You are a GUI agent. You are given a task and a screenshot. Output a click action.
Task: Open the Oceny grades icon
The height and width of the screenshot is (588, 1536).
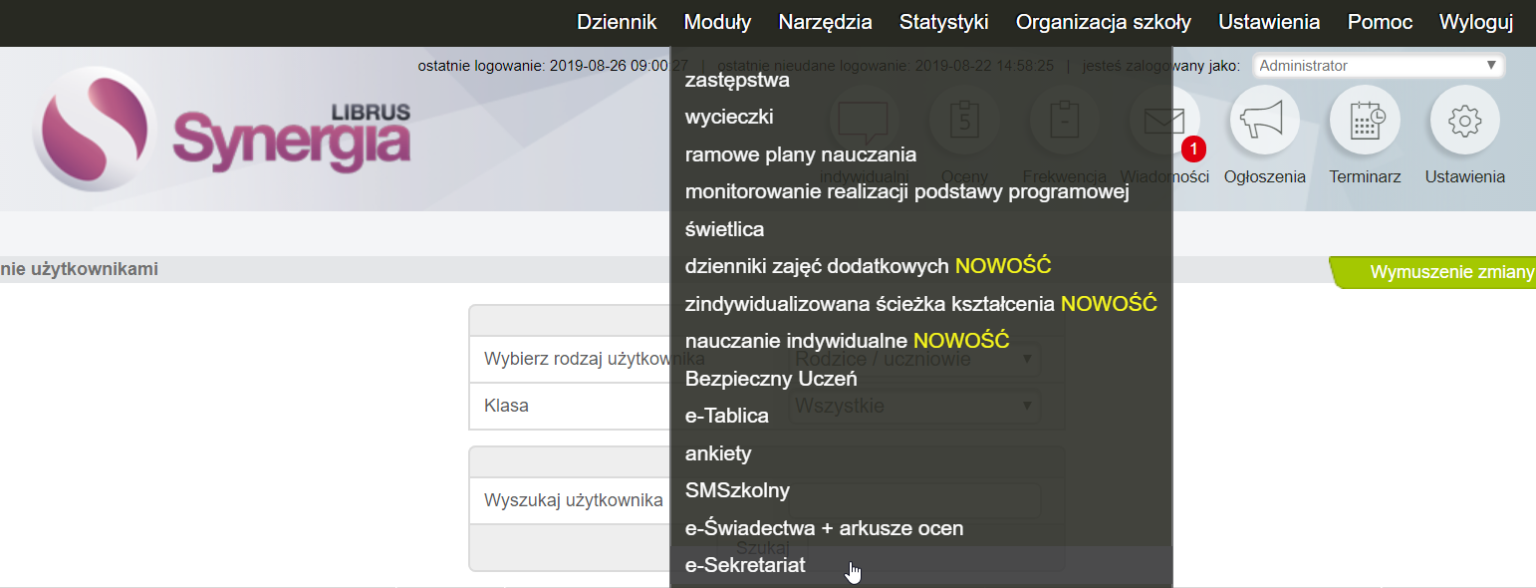[964, 122]
